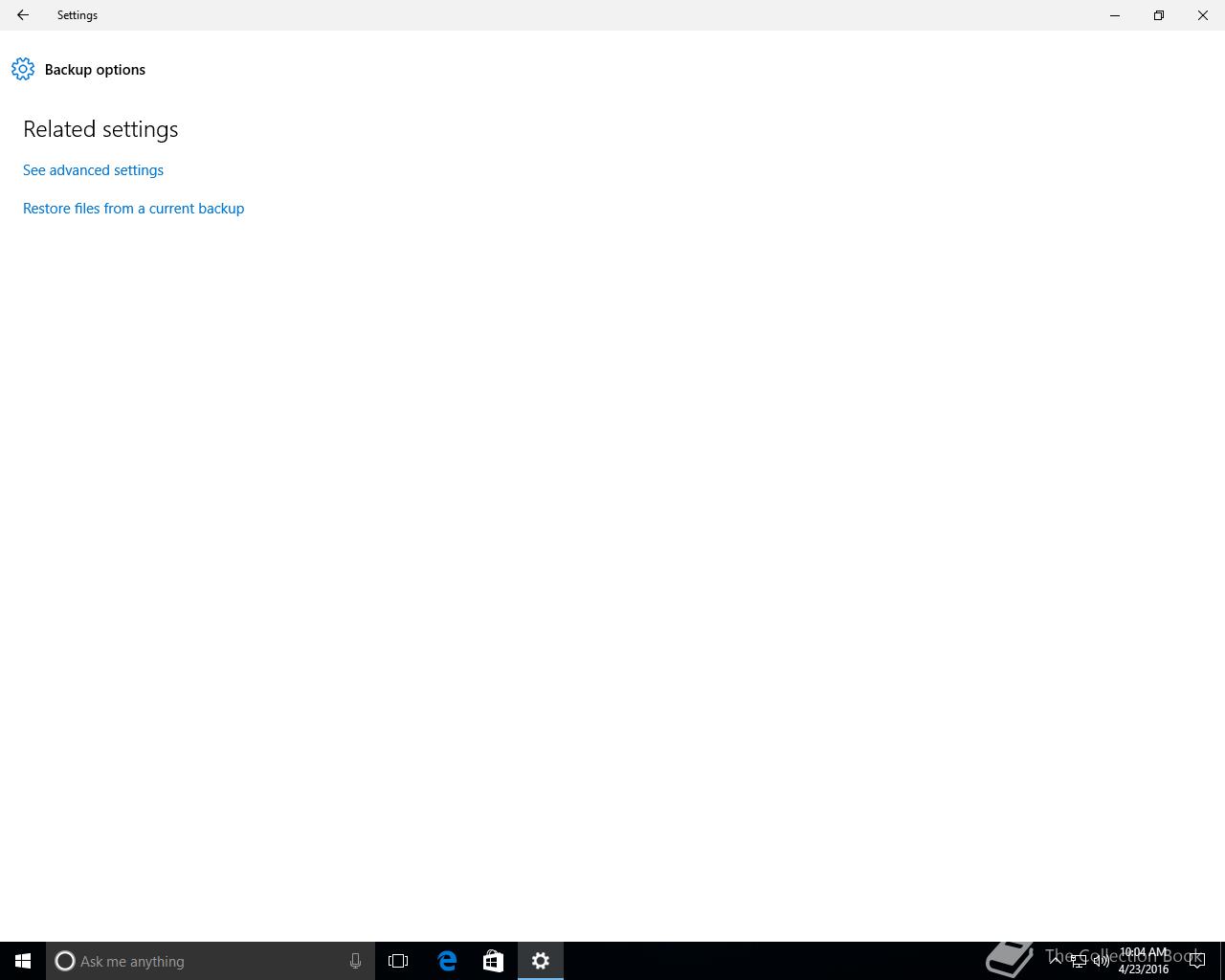Minimize the Settings window
Viewport: 1225px width, 980px height.
[x=1115, y=15]
